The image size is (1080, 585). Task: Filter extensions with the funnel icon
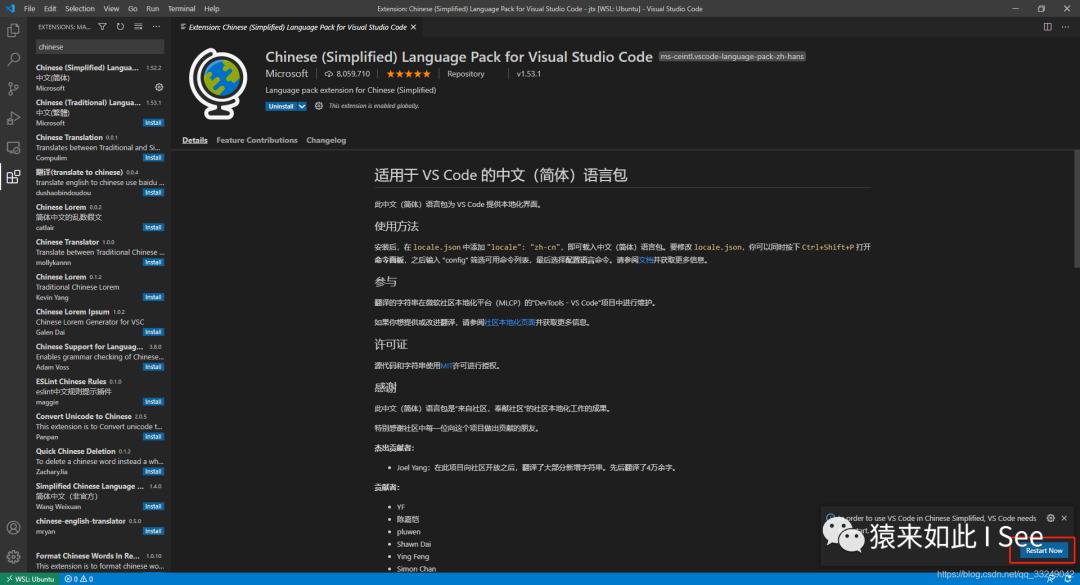[102, 27]
